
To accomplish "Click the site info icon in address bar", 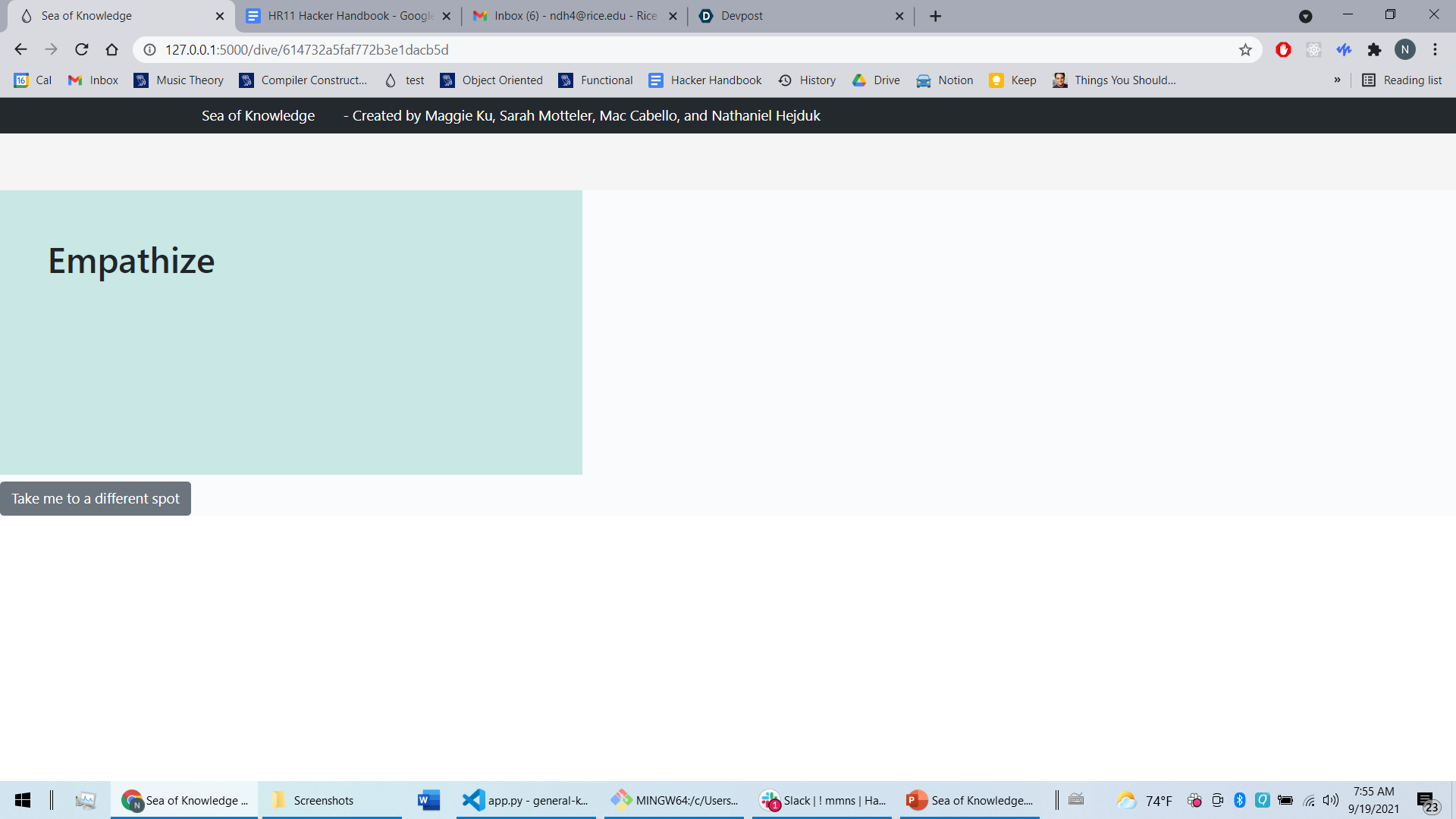I will coord(150,50).
